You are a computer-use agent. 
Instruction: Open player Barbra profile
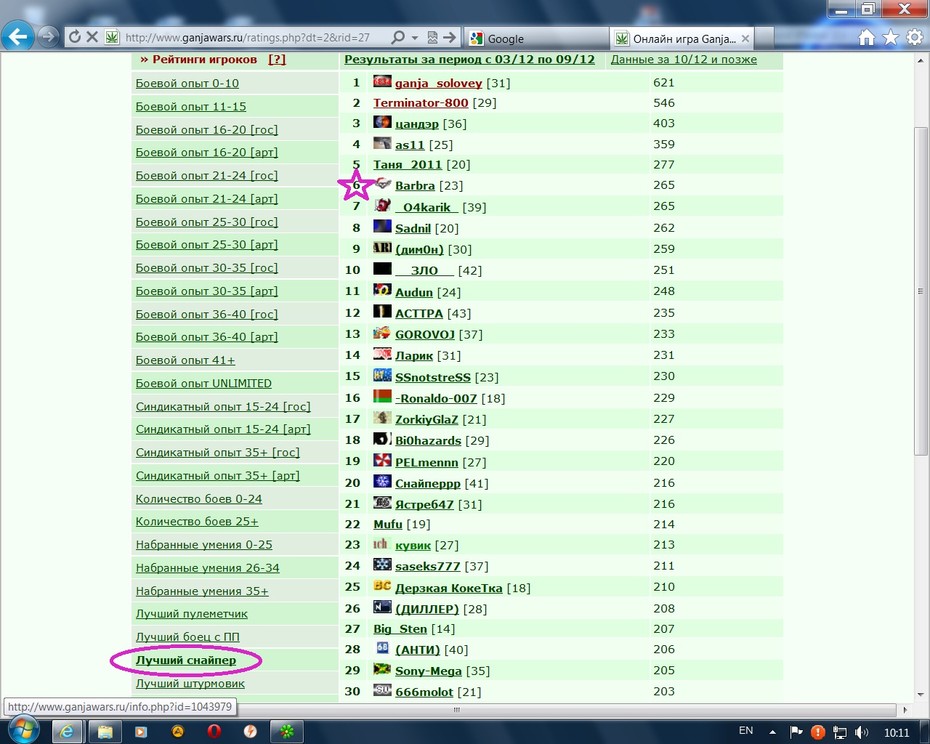coord(415,186)
